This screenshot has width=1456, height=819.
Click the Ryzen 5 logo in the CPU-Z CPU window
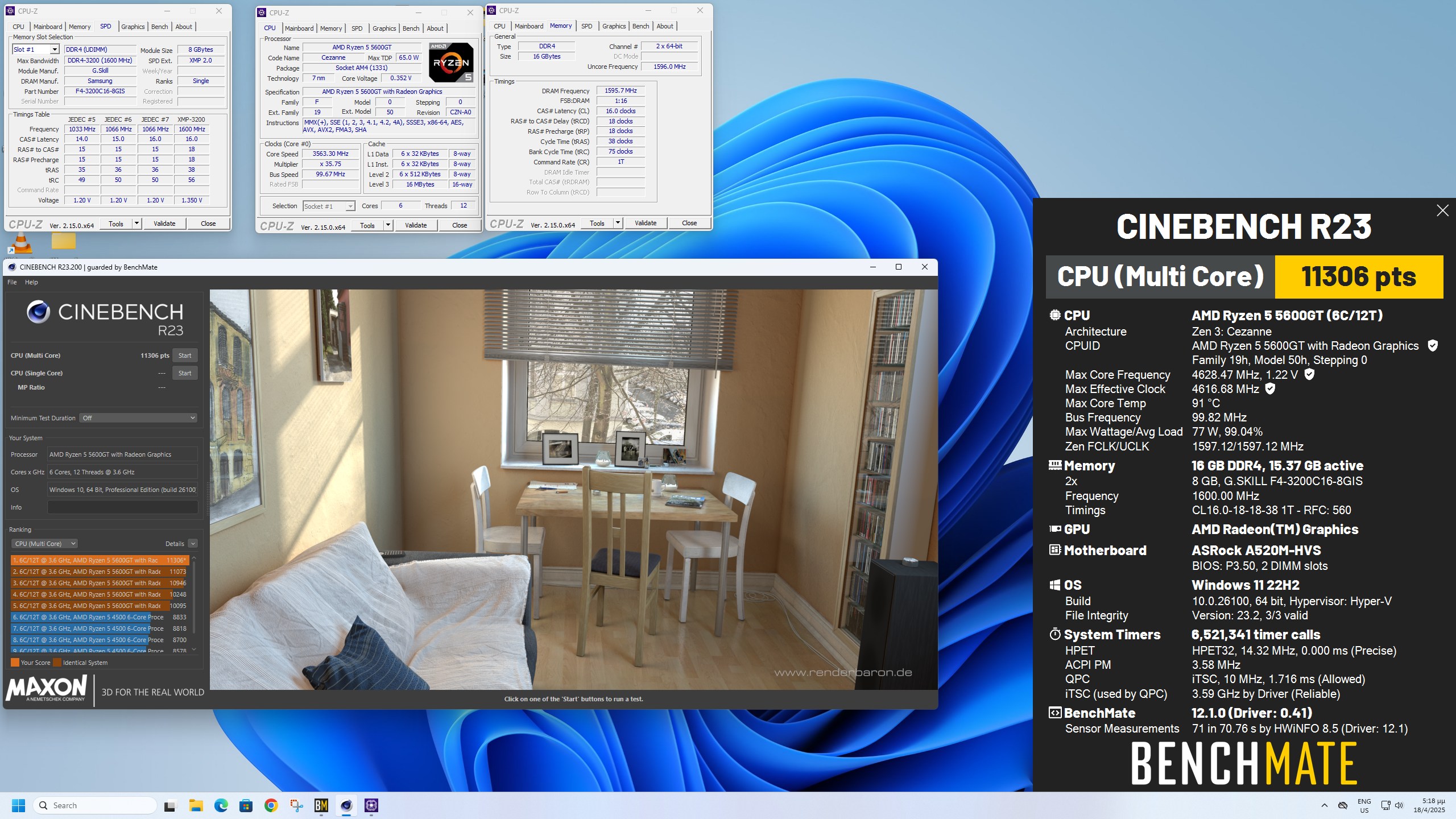pos(451,63)
